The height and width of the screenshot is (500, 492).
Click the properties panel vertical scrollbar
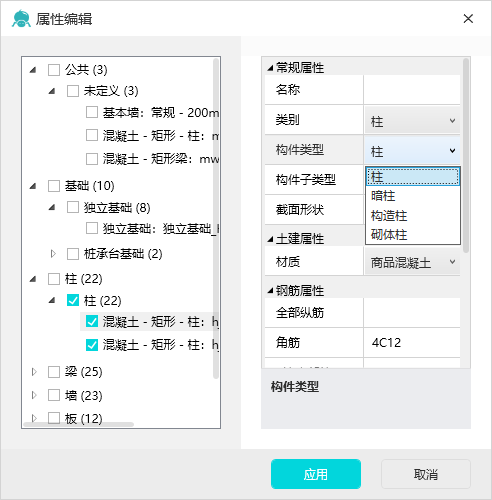coord(466,155)
